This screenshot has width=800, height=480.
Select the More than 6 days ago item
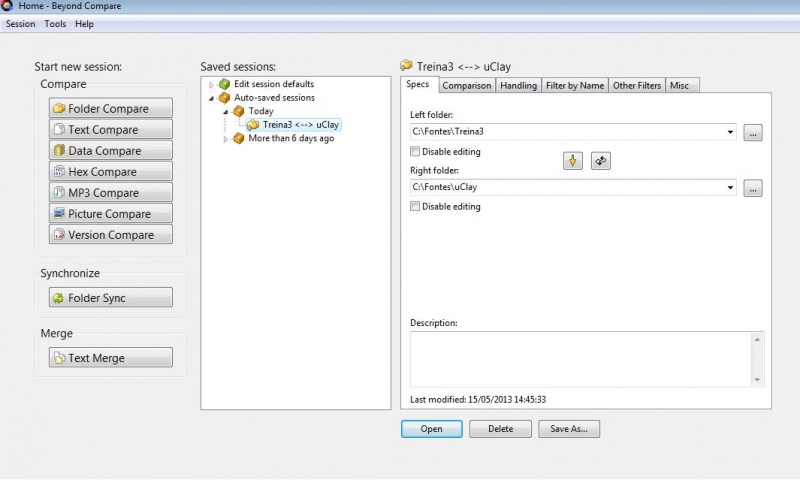(x=291, y=138)
